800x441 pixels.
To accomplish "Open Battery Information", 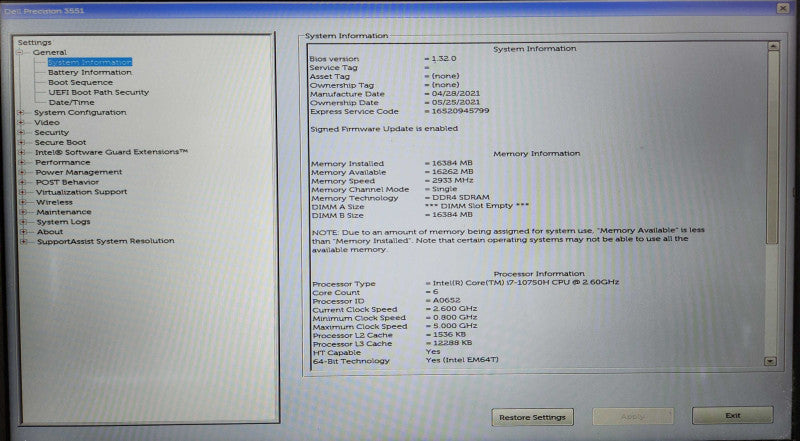I will 90,72.
